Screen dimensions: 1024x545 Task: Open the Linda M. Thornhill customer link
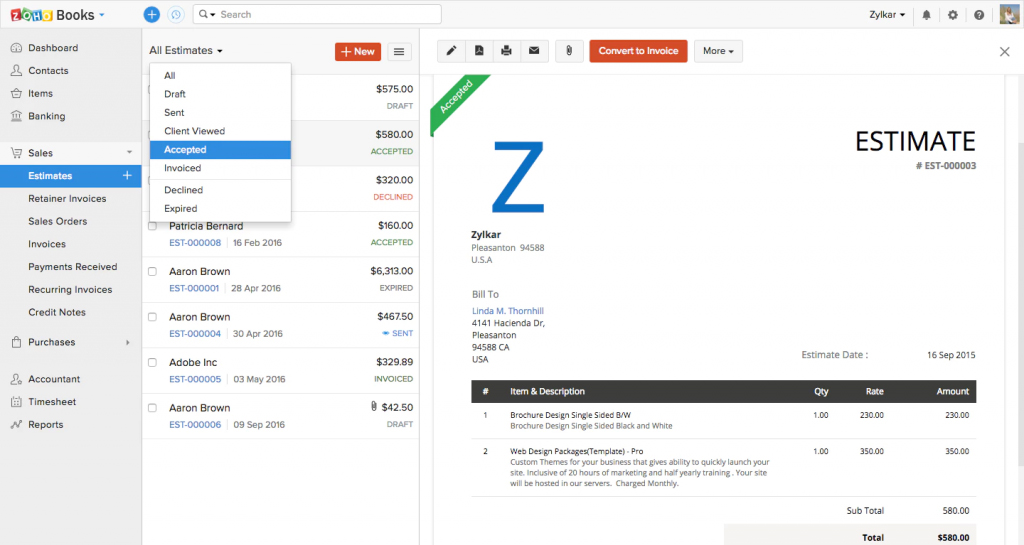(x=508, y=311)
